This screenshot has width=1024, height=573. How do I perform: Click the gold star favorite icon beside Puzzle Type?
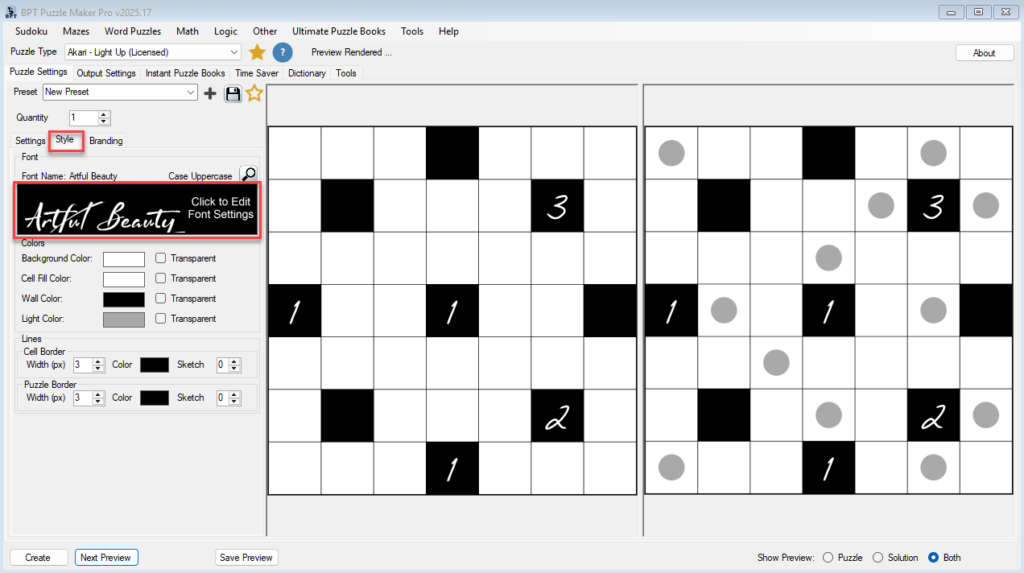click(257, 52)
